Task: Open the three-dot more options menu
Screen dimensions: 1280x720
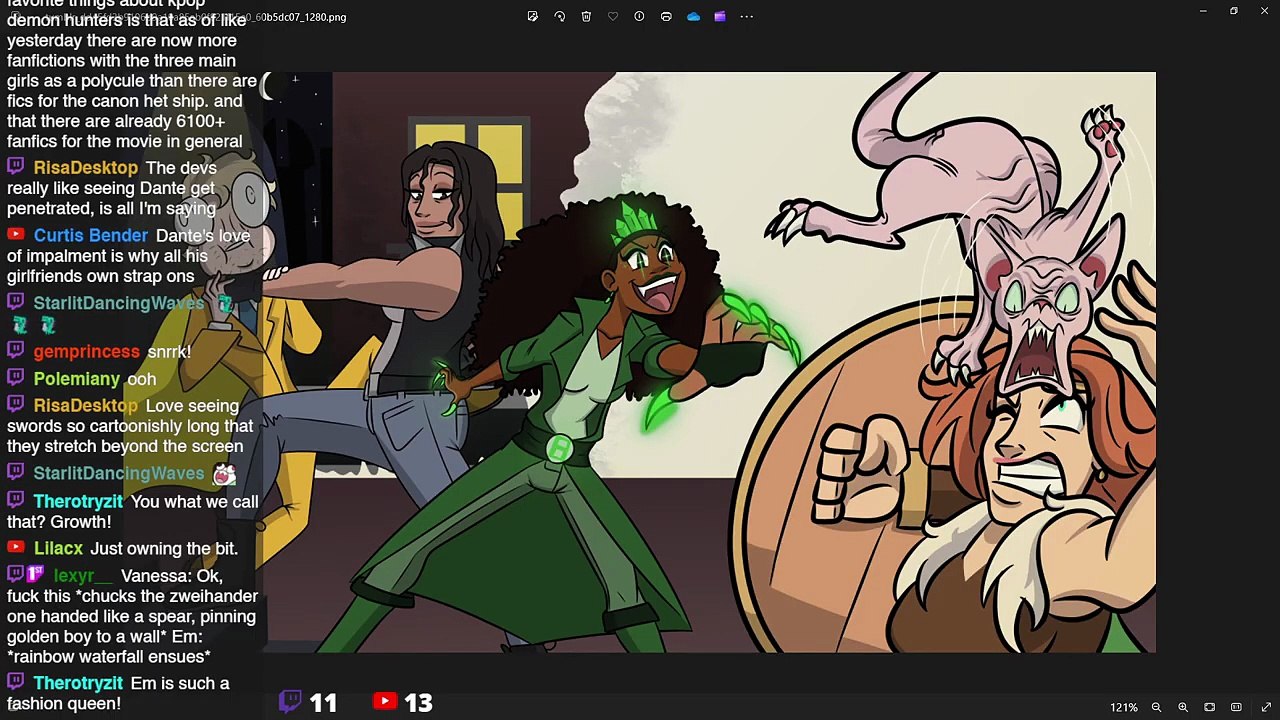Action: 747,16
